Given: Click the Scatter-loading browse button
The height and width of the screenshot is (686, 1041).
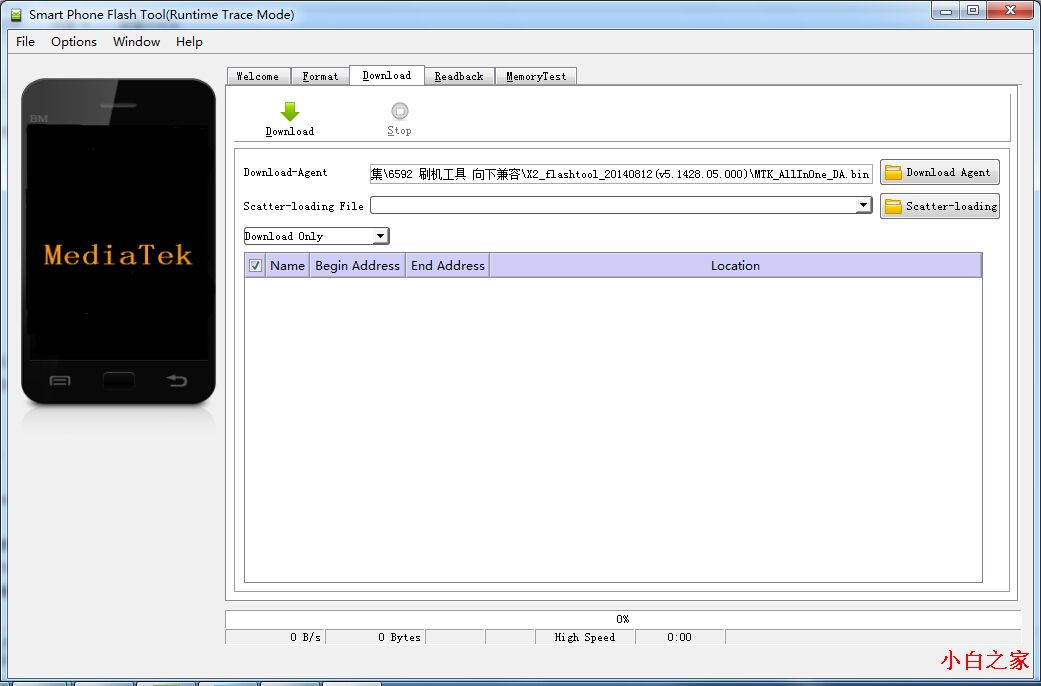Looking at the screenshot, I should click(939, 206).
